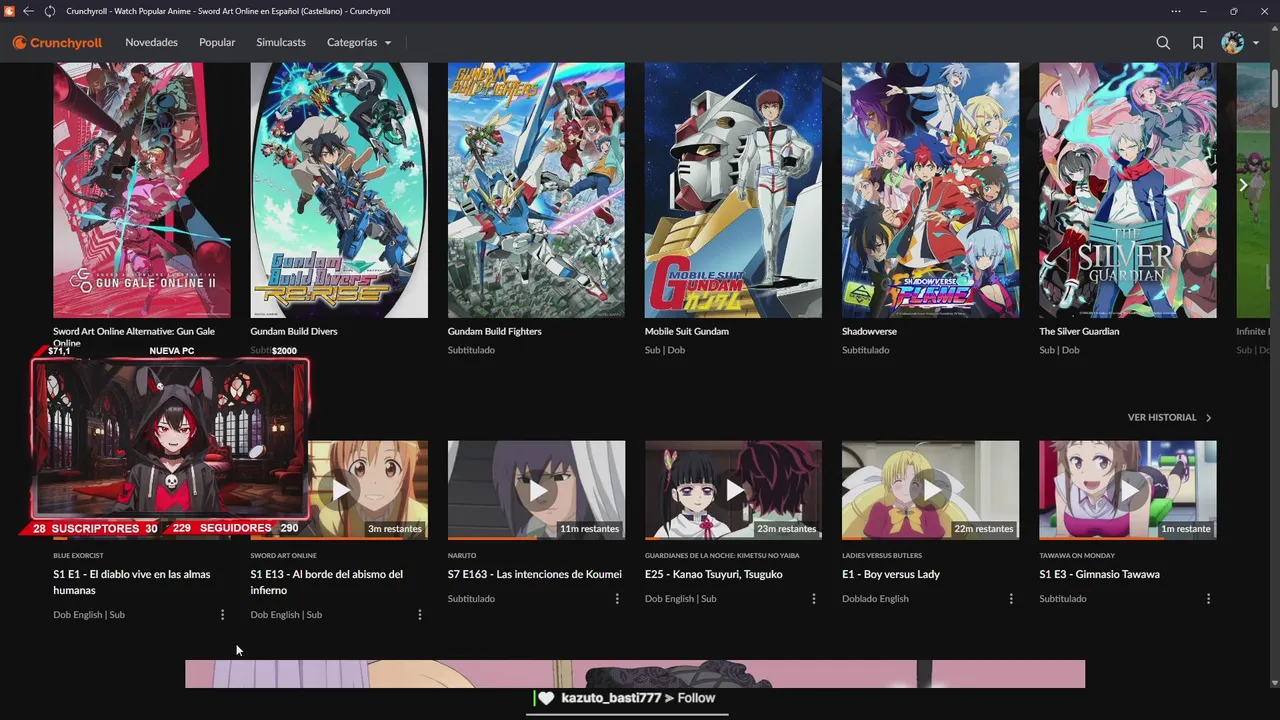Open VER HISTORIAL link
The width and height of the screenshot is (1280, 720).
coord(1169,417)
